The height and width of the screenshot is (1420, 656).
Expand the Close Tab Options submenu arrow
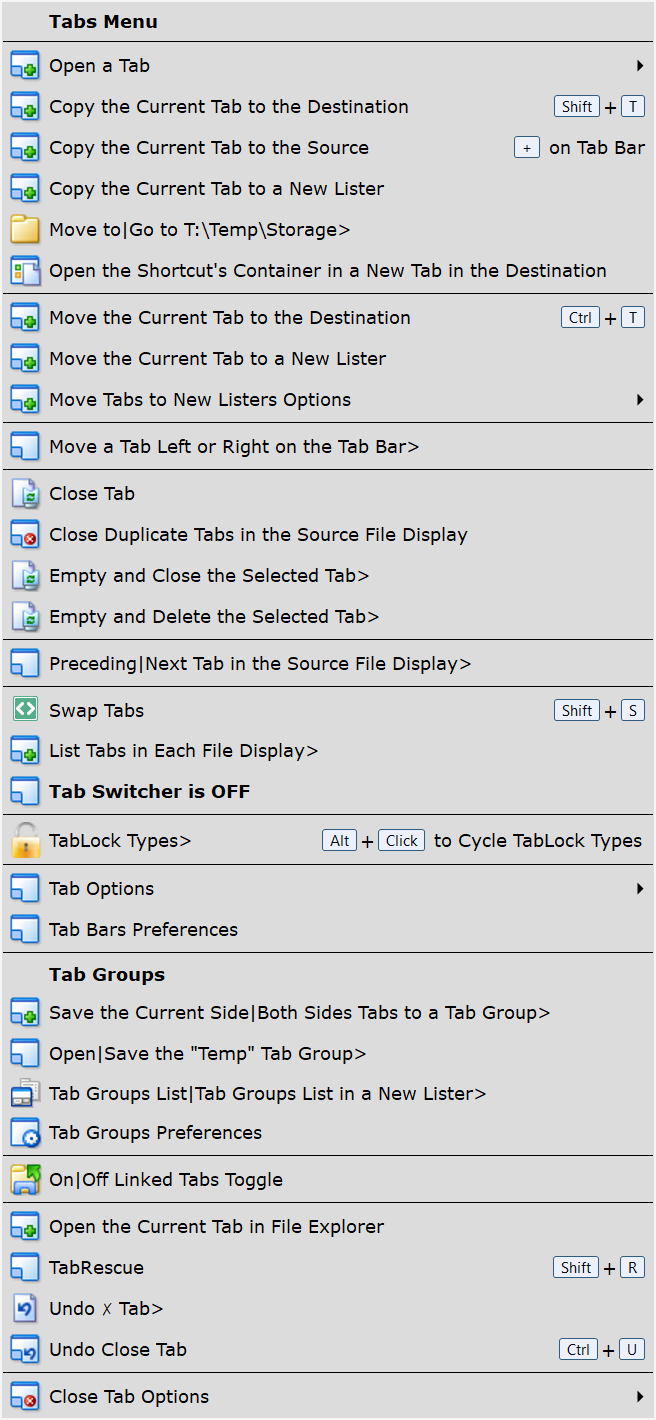(639, 1397)
